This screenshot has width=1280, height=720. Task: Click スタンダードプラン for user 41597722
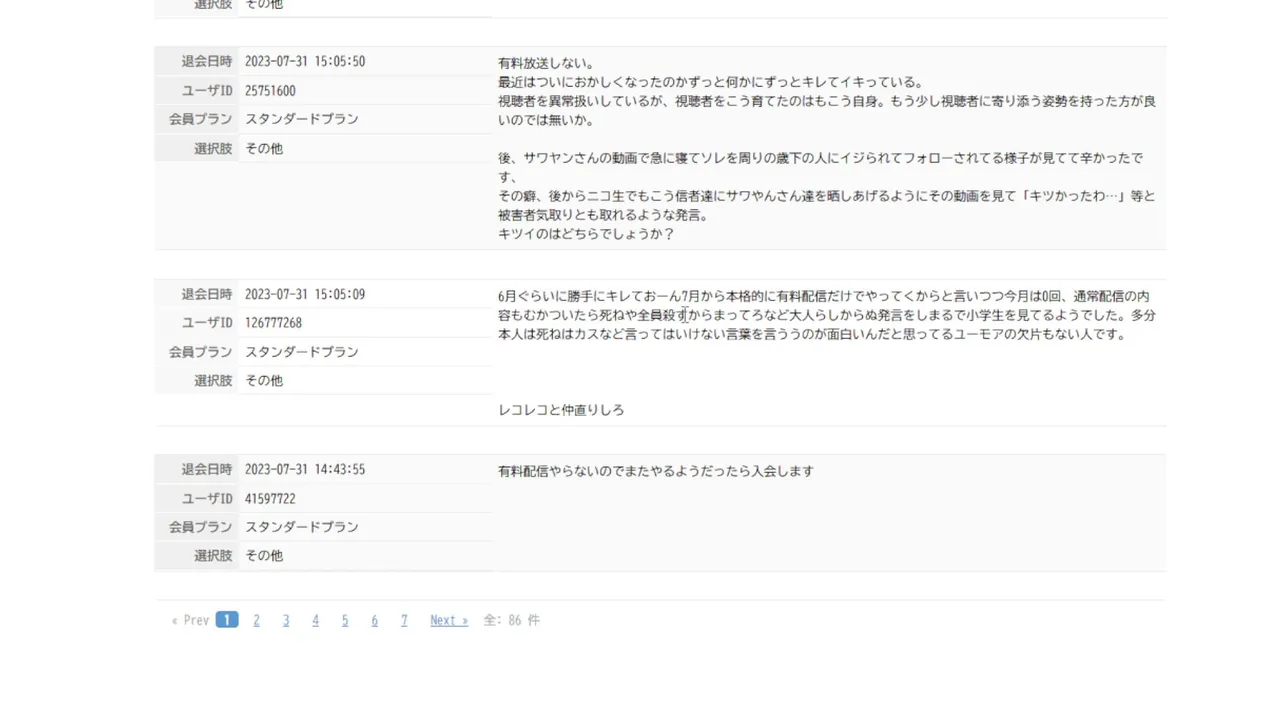(x=302, y=527)
